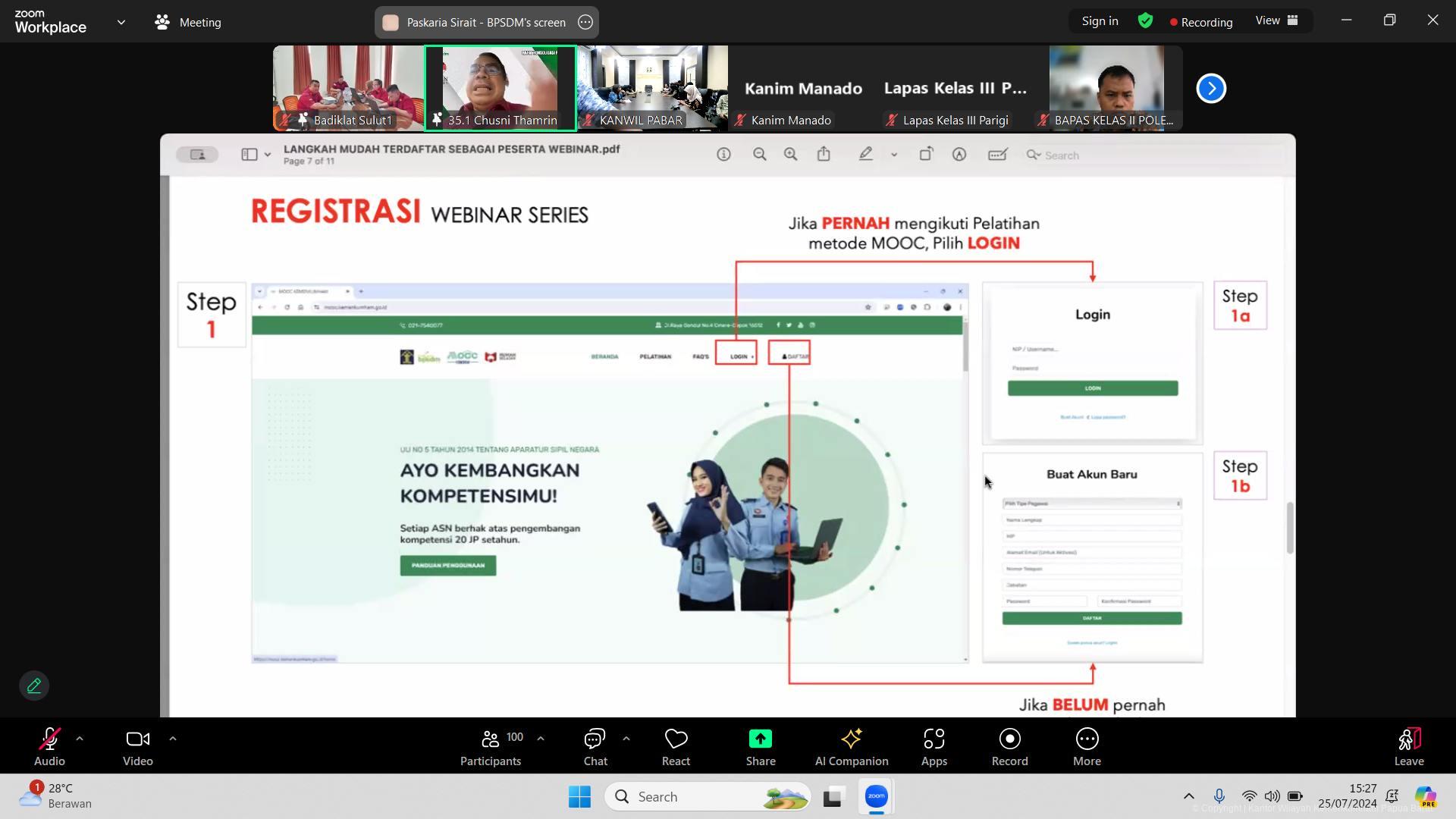Click PDF zoom out magnifier
The width and height of the screenshot is (1456, 819).
[759, 155]
